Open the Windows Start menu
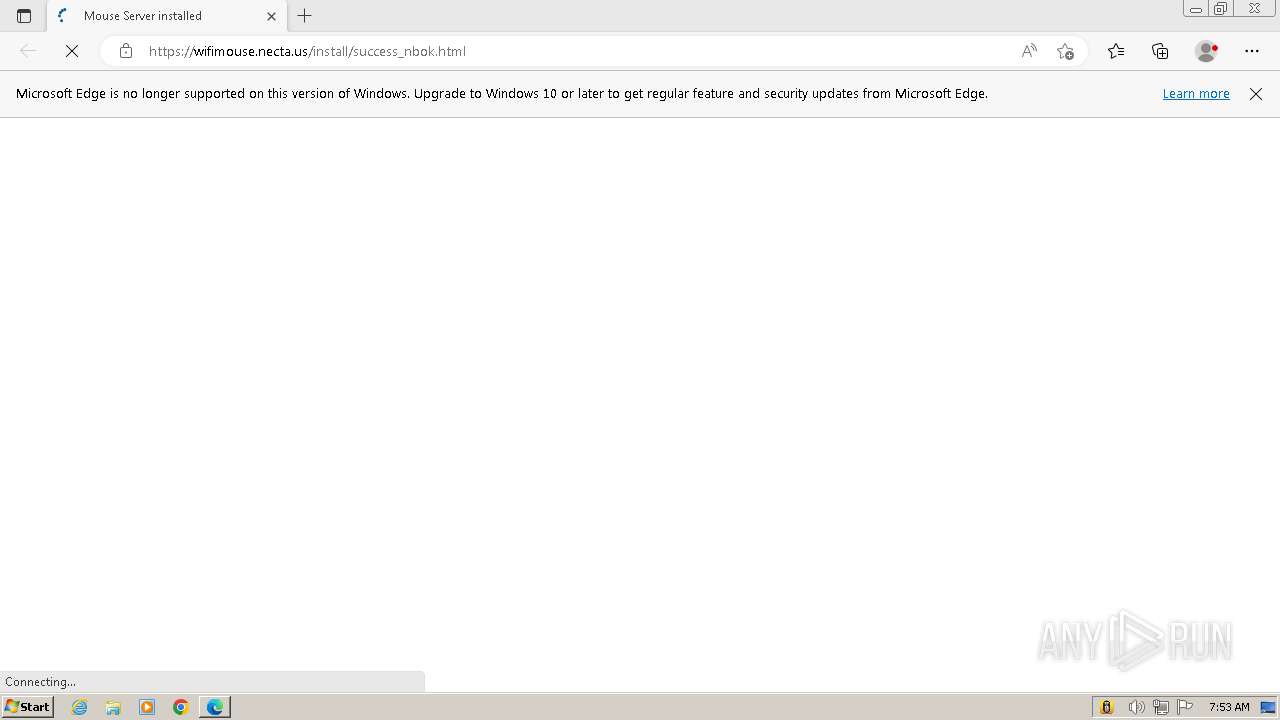1280x720 pixels. (28, 707)
